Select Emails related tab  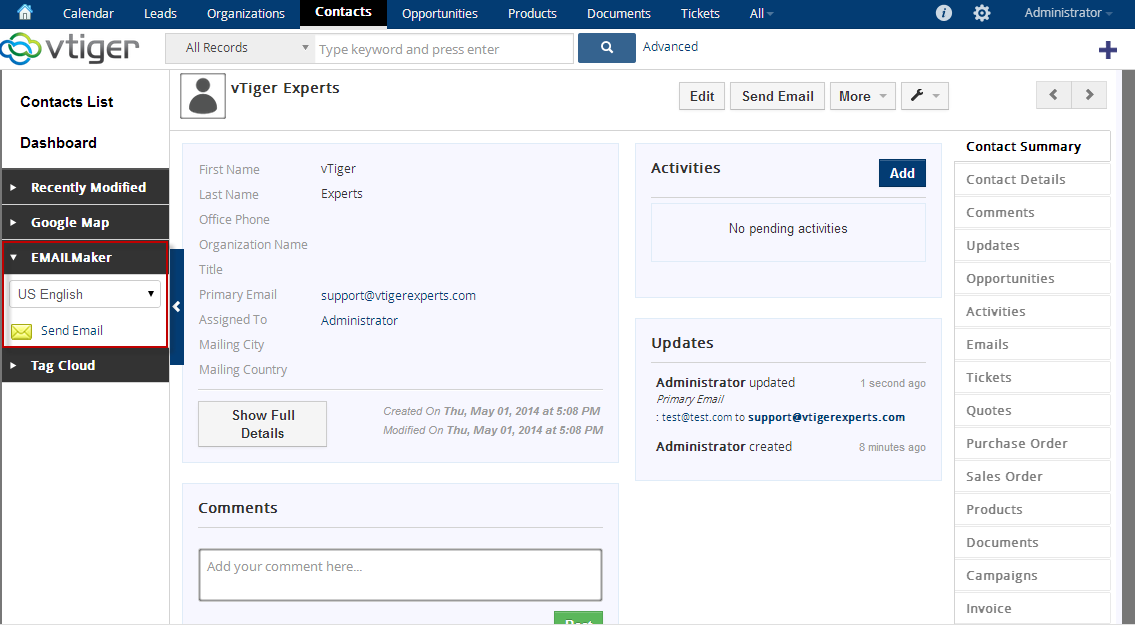click(x=1032, y=344)
